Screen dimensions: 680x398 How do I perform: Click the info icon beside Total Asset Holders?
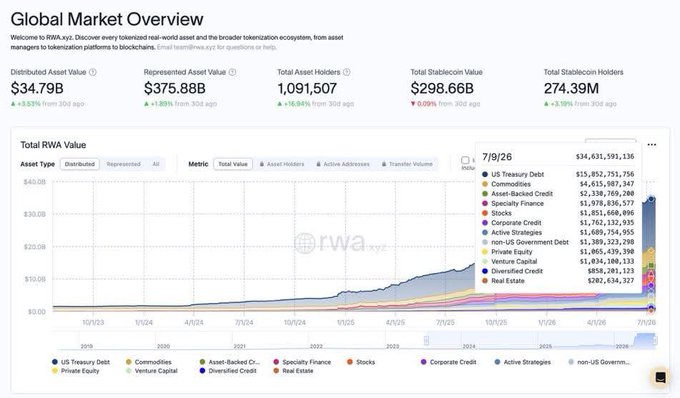347,72
